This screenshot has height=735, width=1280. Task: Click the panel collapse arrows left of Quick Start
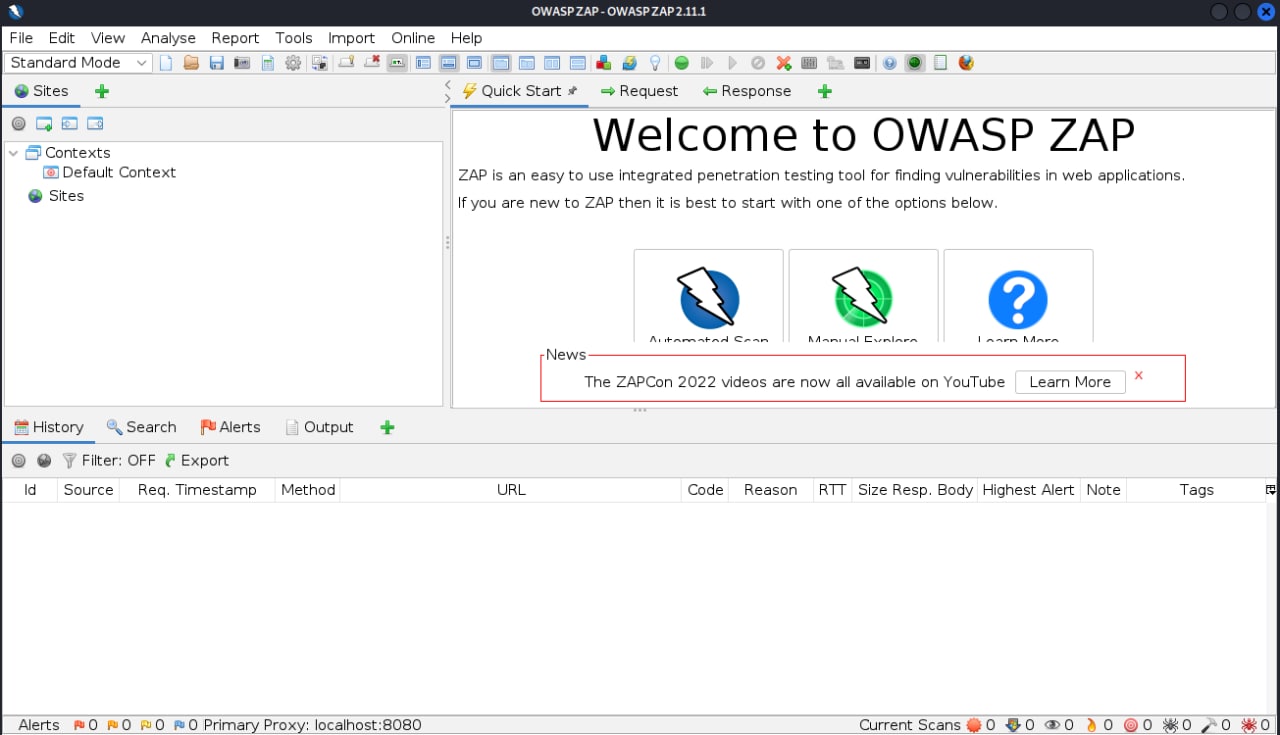[447, 91]
